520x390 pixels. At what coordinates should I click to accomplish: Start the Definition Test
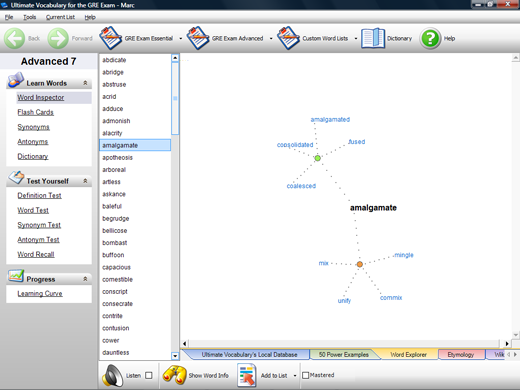point(39,196)
